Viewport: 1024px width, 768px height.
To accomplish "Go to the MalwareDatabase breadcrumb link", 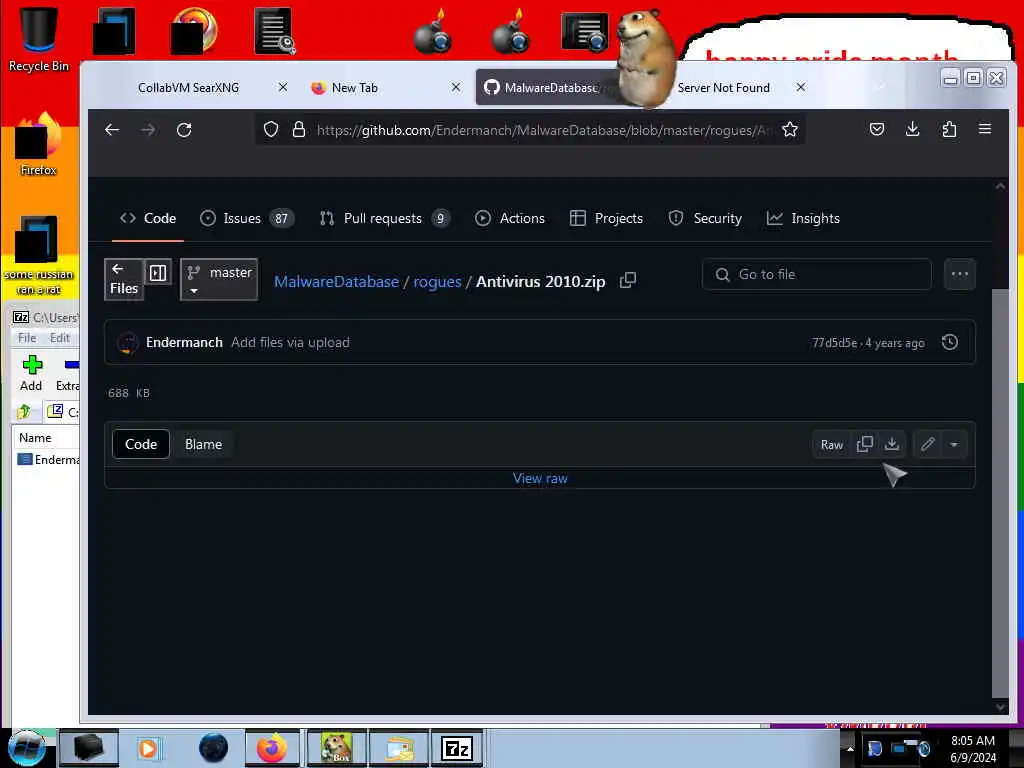I will click(336, 281).
